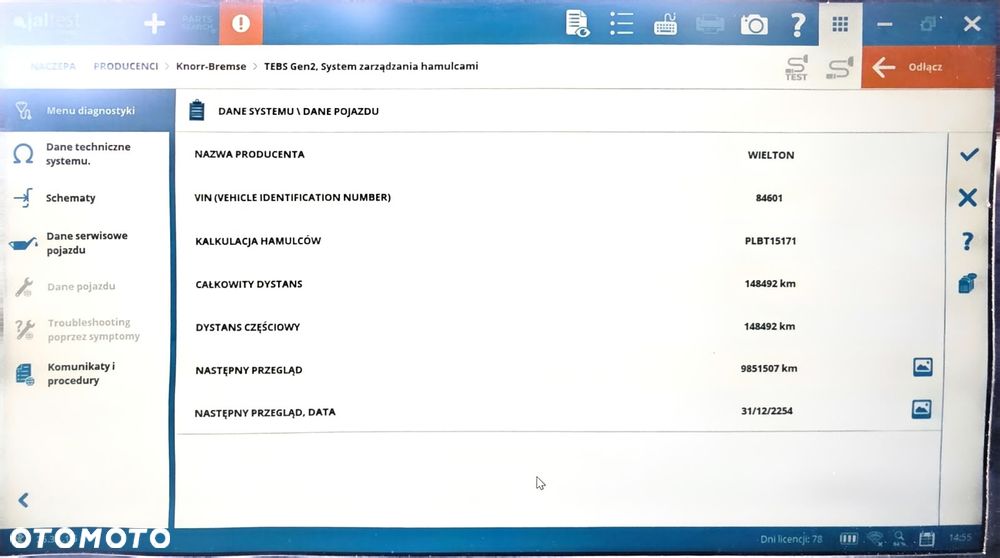This screenshot has height=558, width=1000.
Task: Confirm with the blue checkmark button
Action: pos(969,154)
